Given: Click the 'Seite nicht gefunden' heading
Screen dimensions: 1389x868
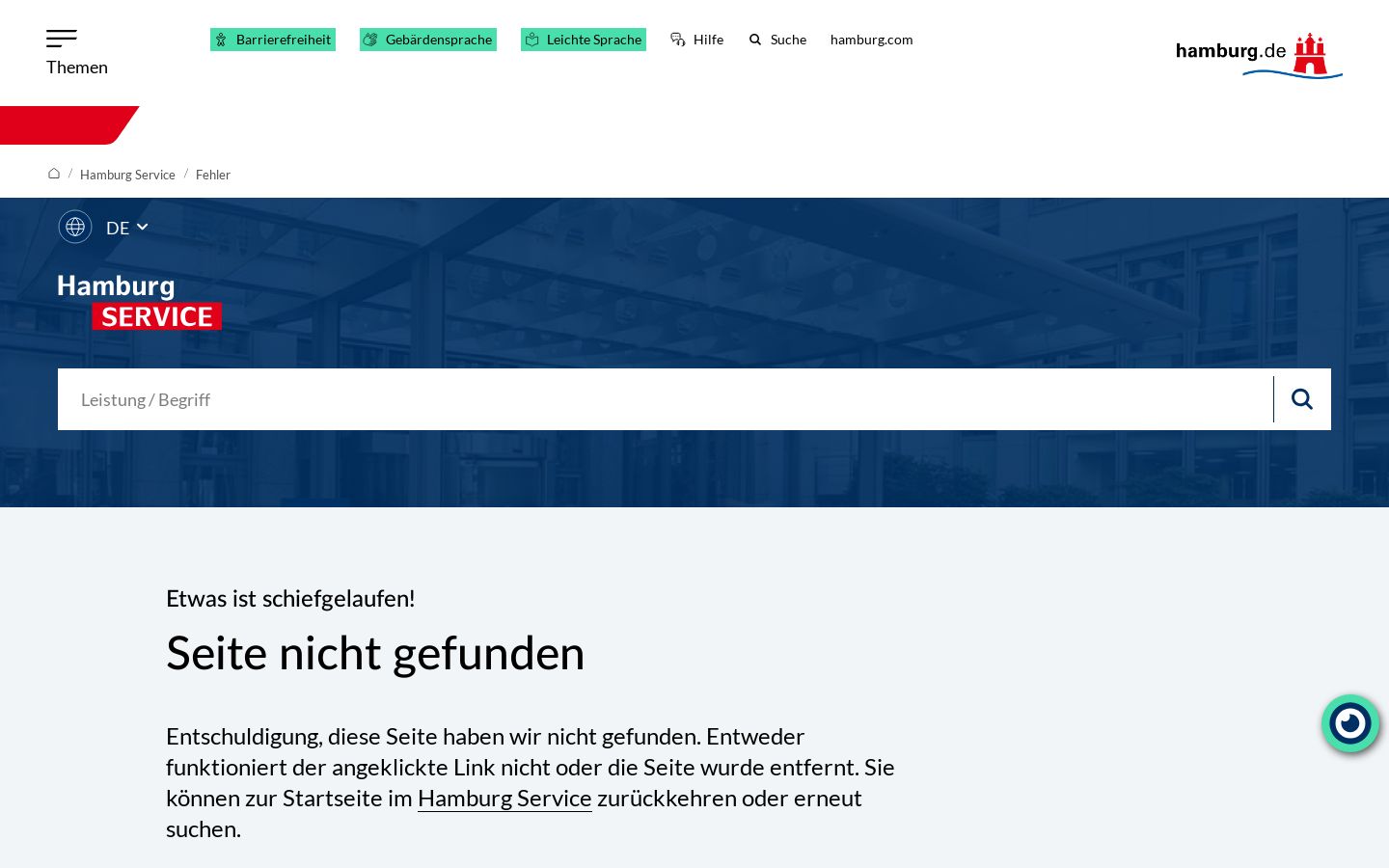Looking at the screenshot, I should coord(375,653).
